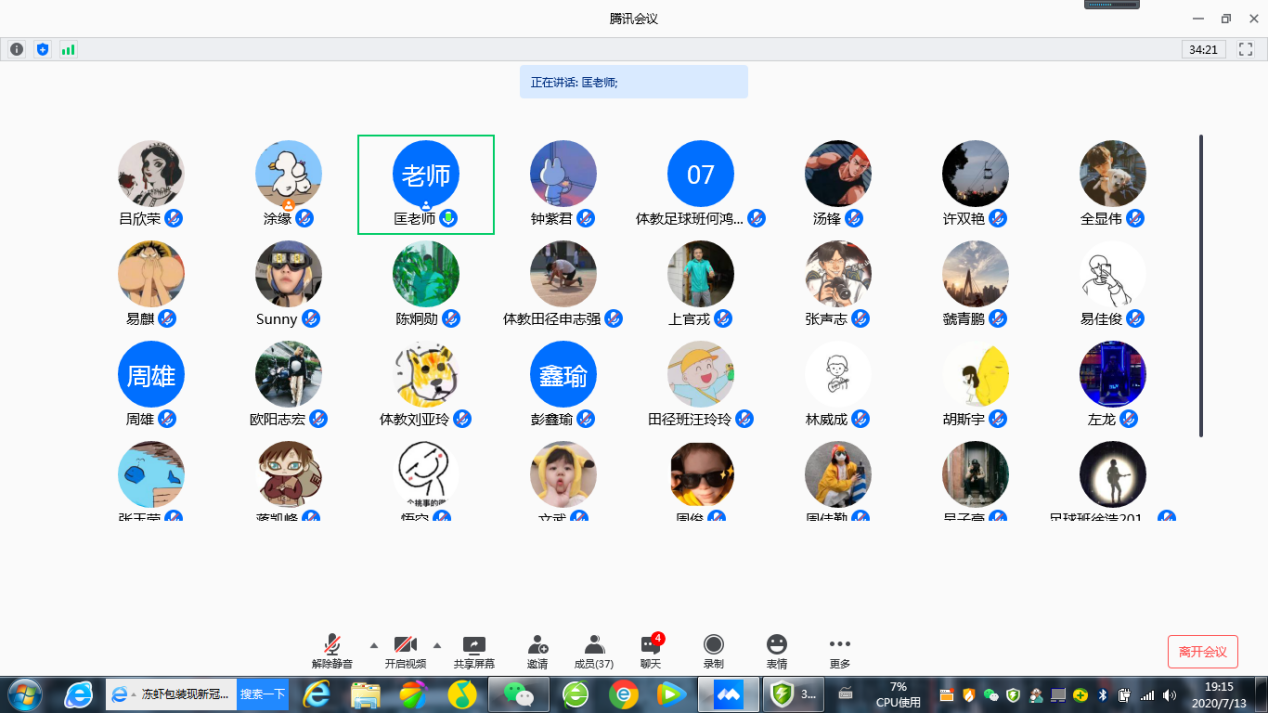The width and height of the screenshot is (1268, 713).
Task: Open the share screen option
Action: click(474, 652)
